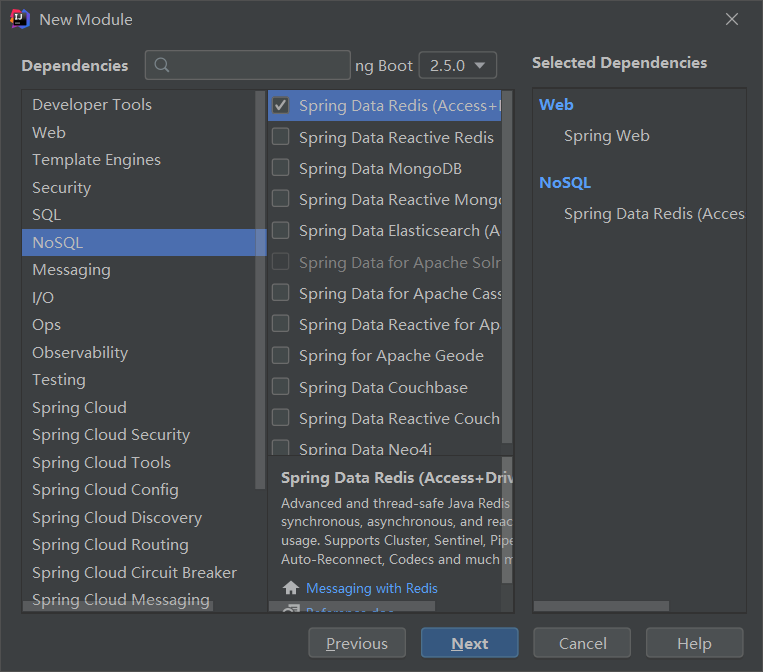The image size is (763, 672).
Task: Click category list vertical scrollbar
Action: pyautogui.click(x=260, y=290)
